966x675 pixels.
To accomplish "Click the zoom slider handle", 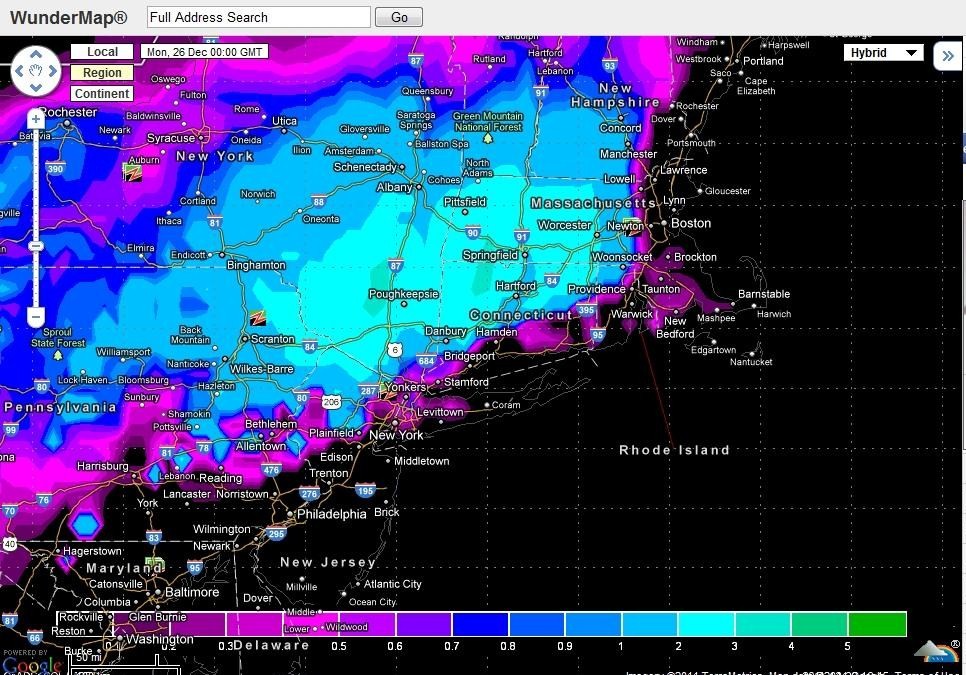I will pos(36,246).
